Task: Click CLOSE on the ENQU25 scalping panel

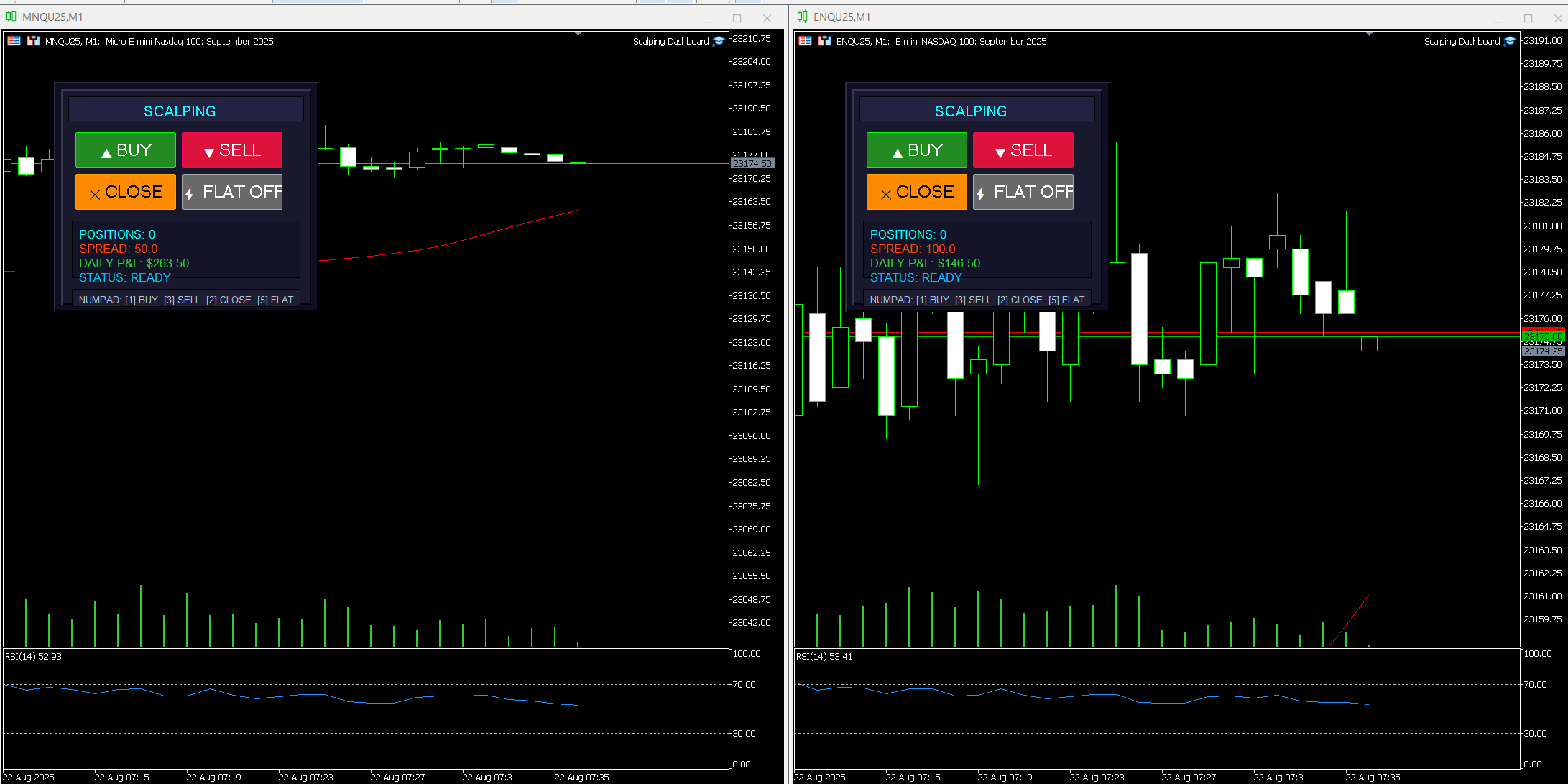Action: (x=917, y=192)
